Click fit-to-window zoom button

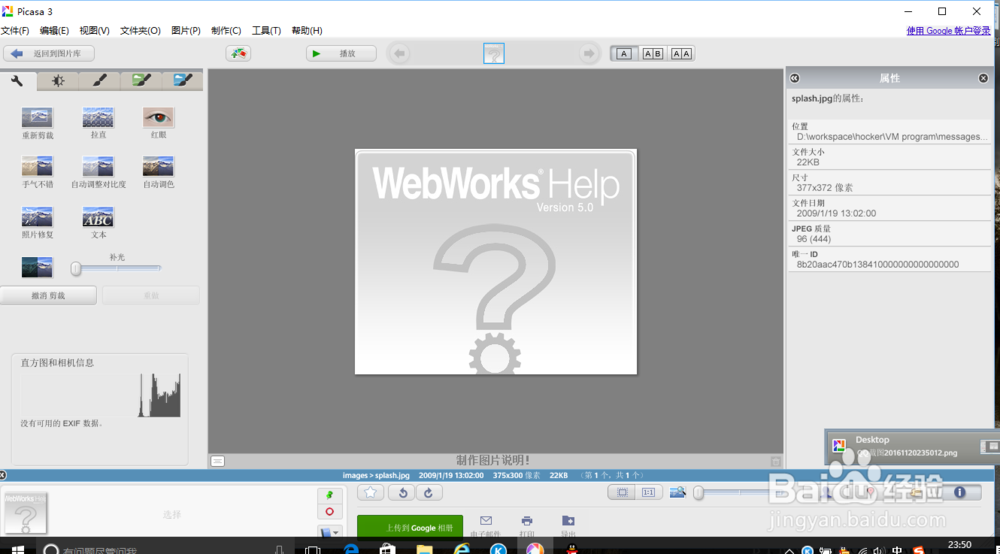point(622,492)
